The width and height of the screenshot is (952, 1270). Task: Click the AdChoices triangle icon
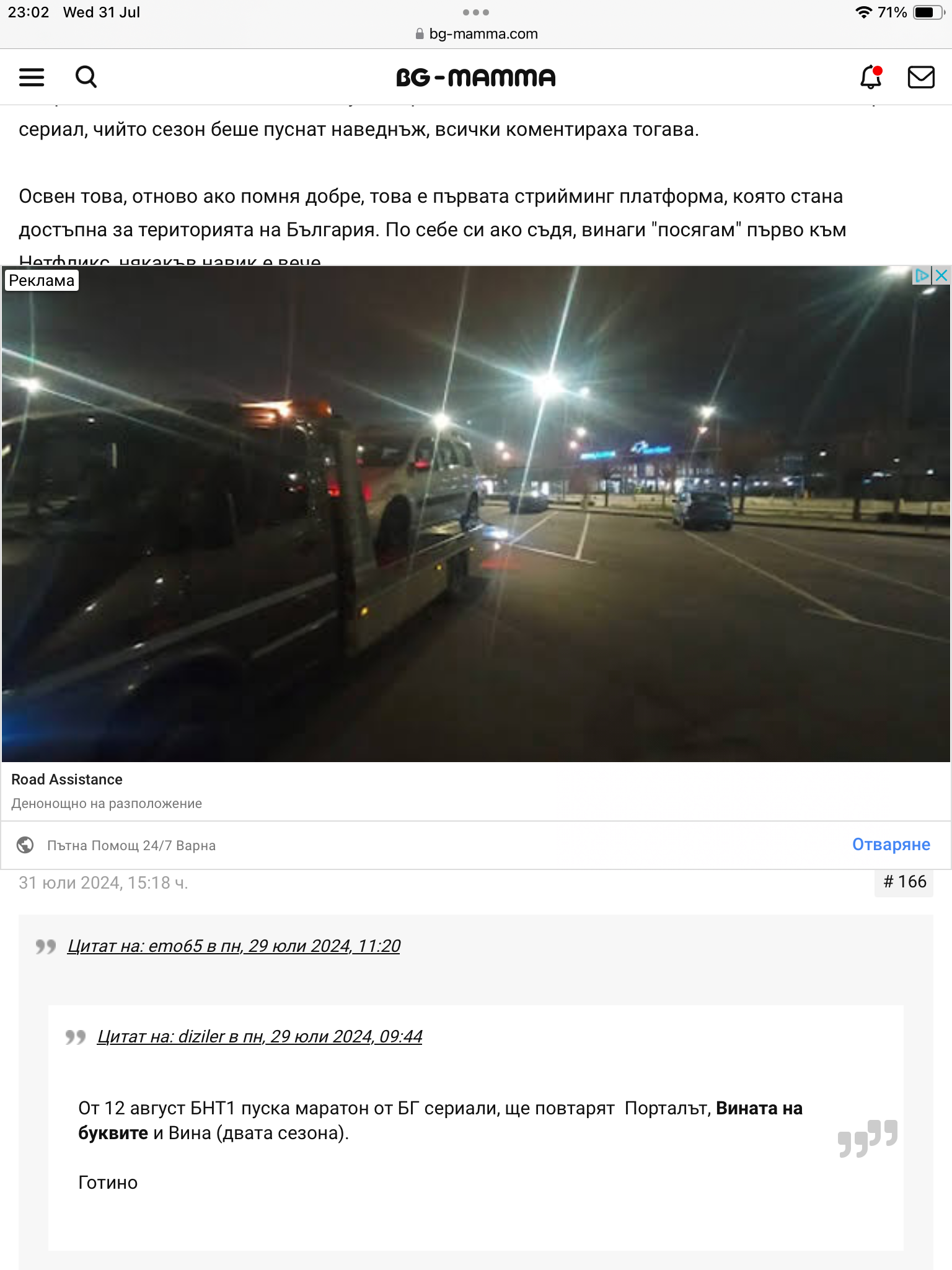pyautogui.click(x=922, y=275)
